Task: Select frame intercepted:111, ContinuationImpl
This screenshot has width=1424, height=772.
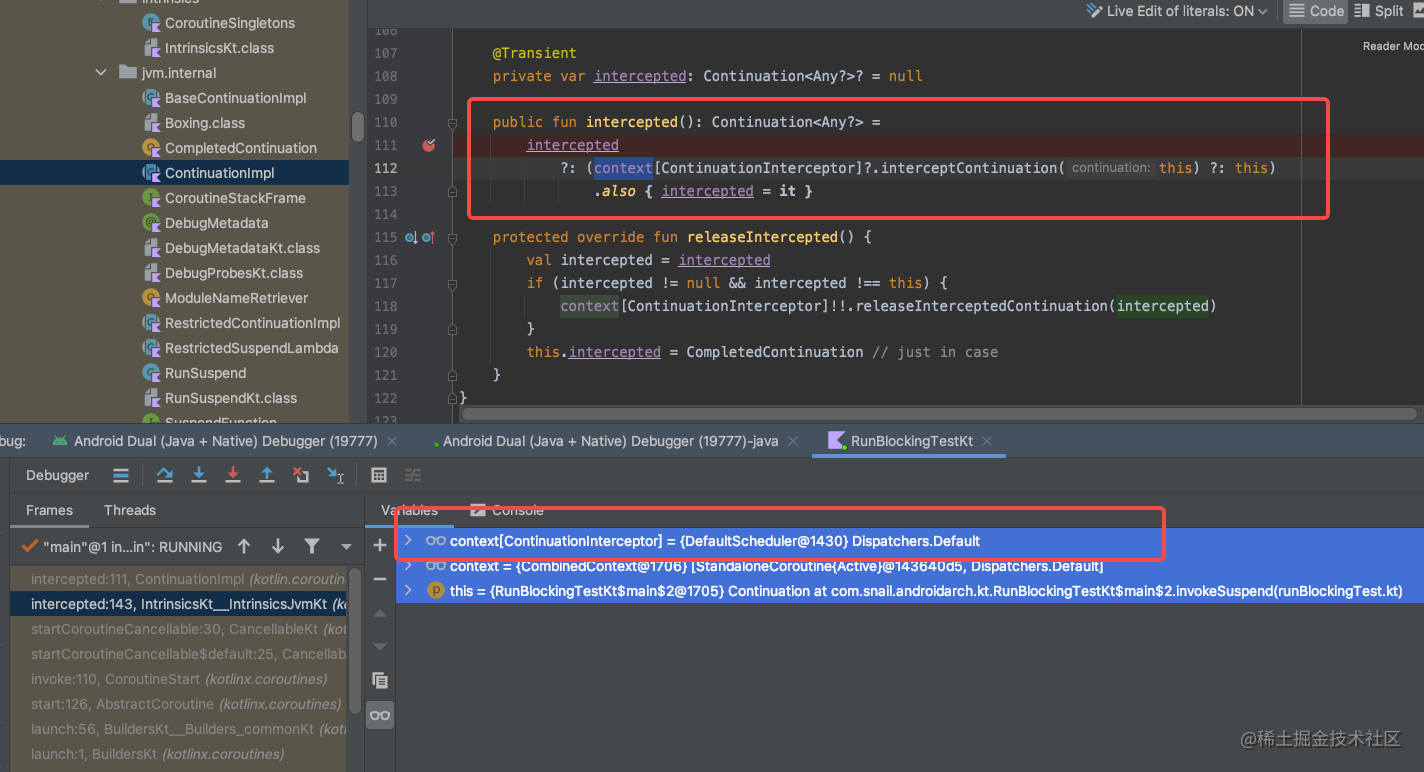Action: (x=179, y=579)
